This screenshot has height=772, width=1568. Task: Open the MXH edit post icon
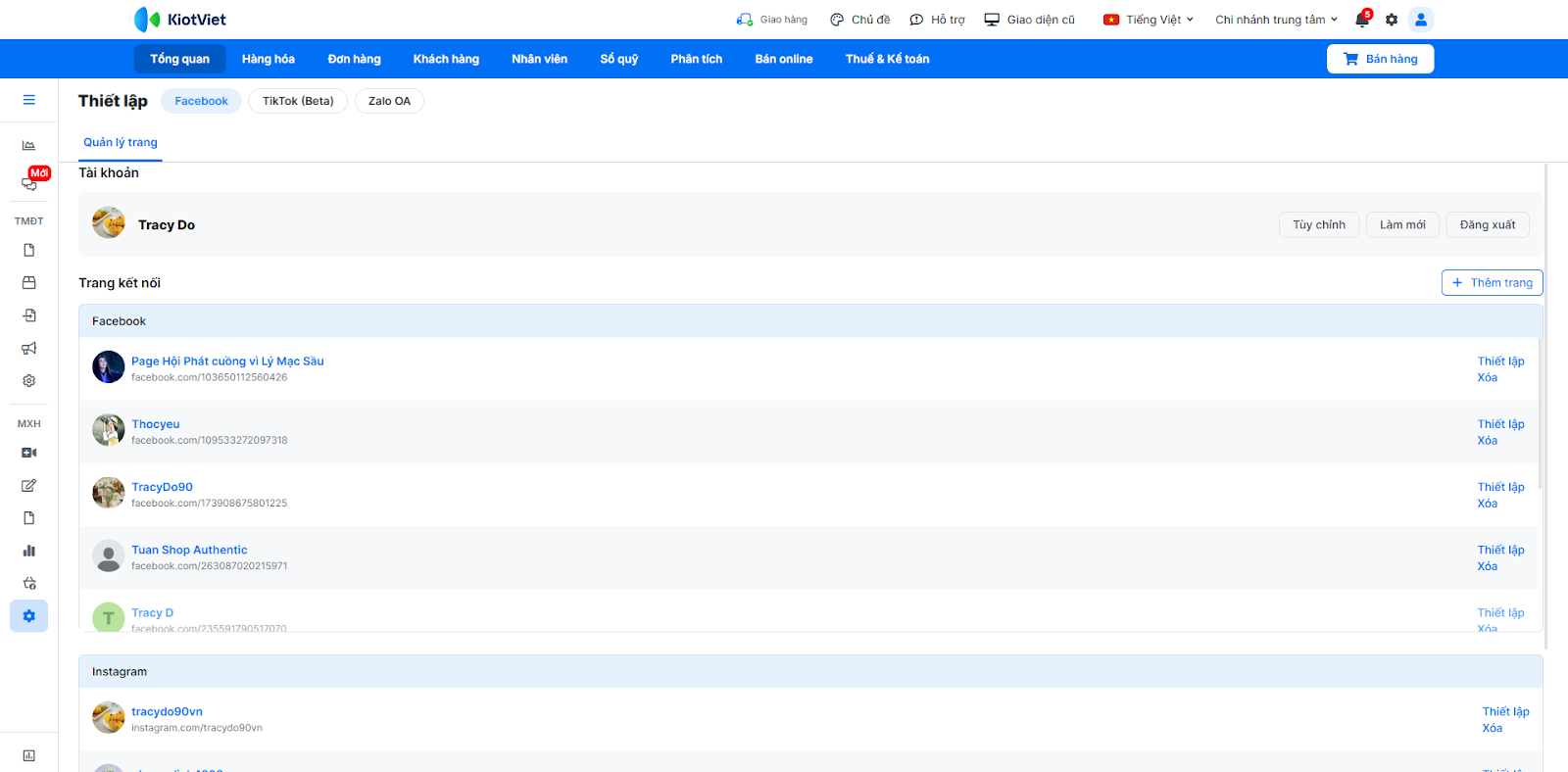(x=29, y=486)
